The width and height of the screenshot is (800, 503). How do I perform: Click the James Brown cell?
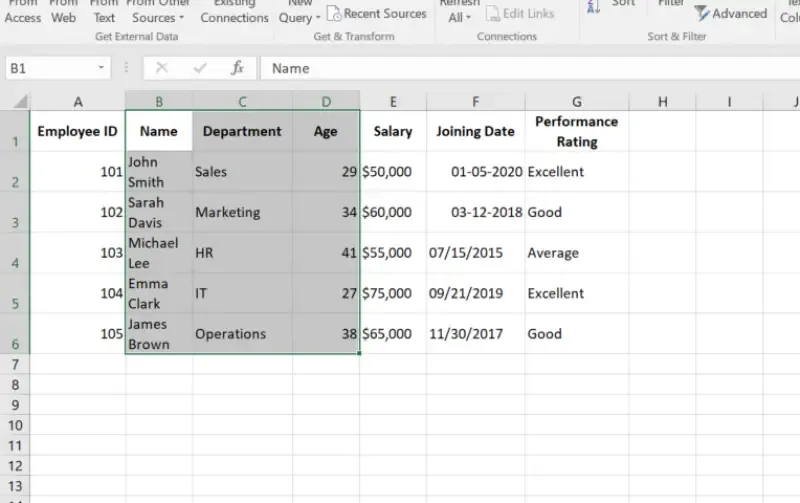(x=159, y=334)
